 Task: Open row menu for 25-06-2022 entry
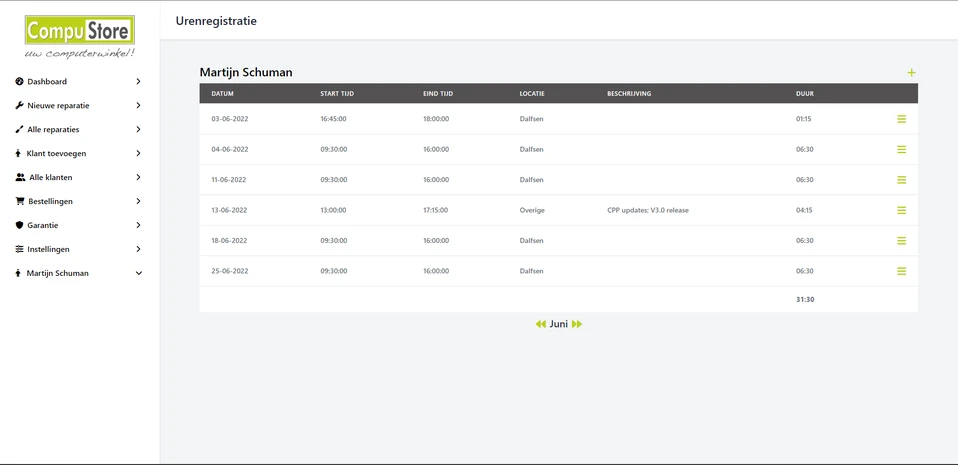coord(901,271)
